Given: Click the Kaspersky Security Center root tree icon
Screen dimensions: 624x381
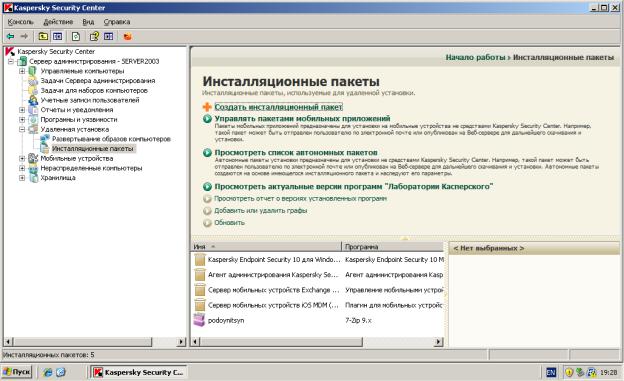Looking at the screenshot, I should (10, 51).
